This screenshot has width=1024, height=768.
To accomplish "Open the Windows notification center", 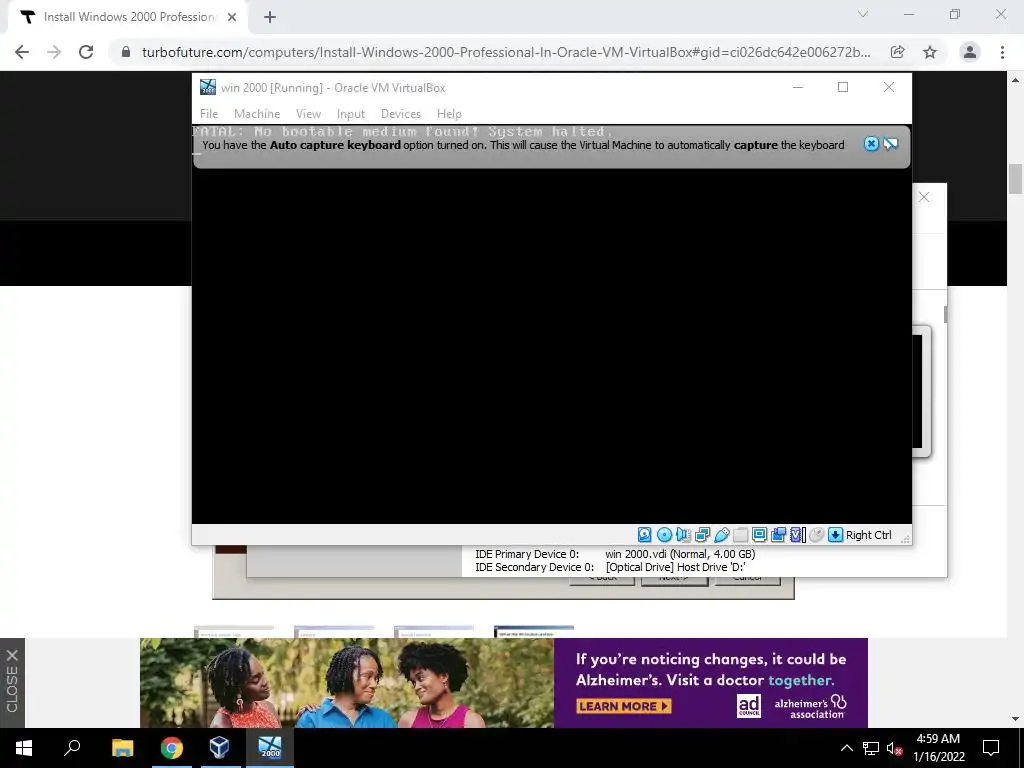I will tap(991, 748).
